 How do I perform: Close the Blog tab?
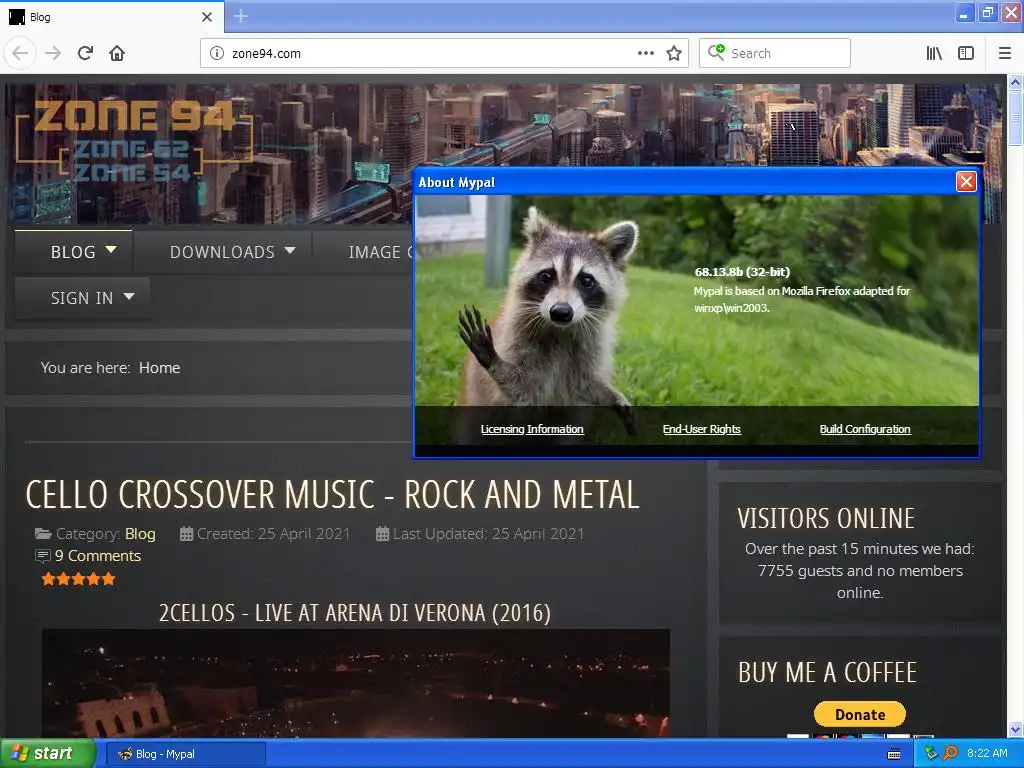tap(207, 17)
